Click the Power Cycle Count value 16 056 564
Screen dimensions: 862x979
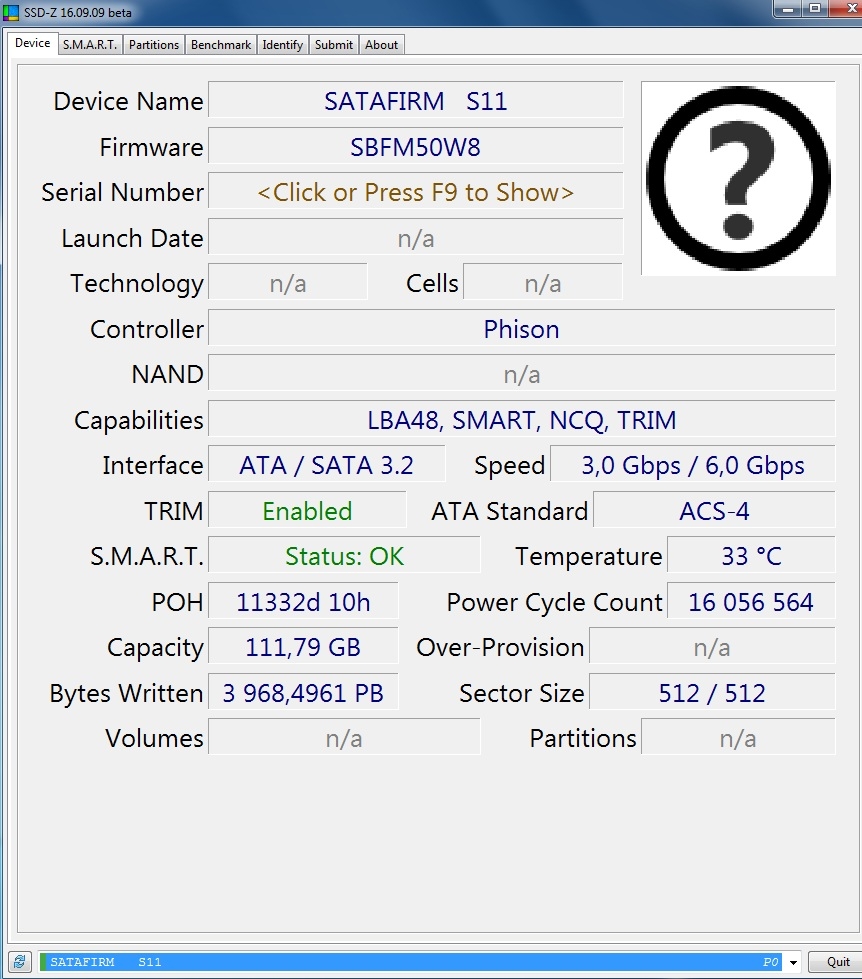[751, 602]
